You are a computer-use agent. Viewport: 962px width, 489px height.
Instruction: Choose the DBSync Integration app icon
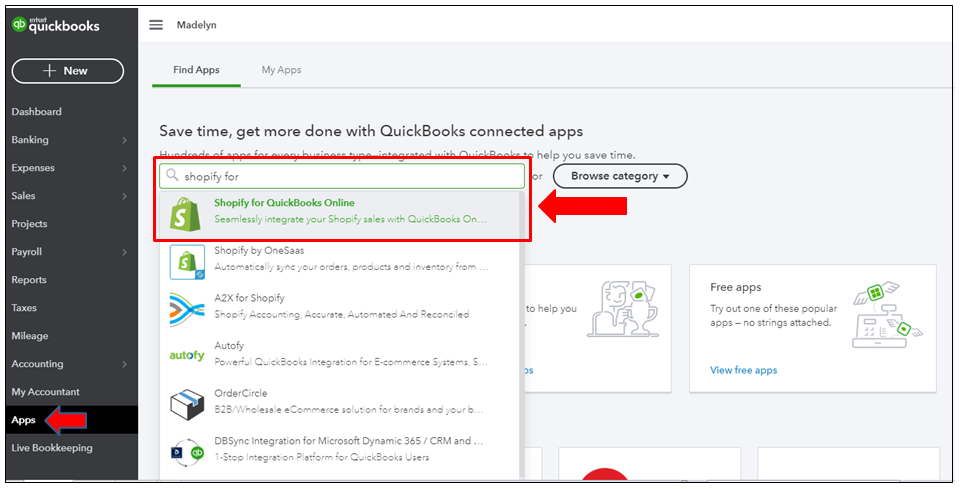tap(187, 450)
